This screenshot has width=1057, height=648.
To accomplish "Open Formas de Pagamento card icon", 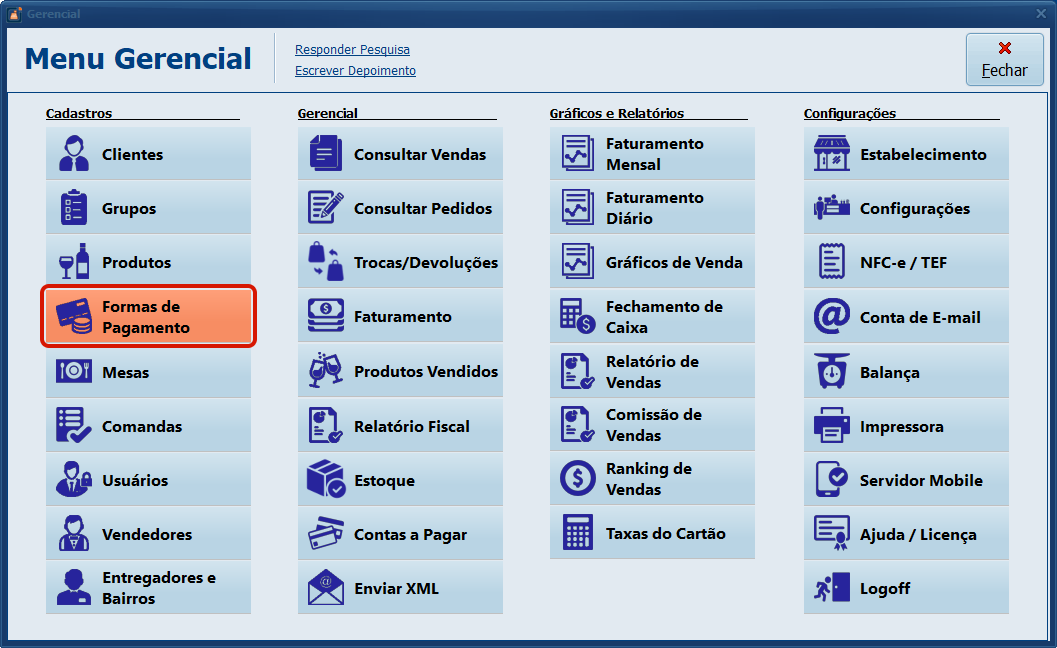I will [74, 317].
